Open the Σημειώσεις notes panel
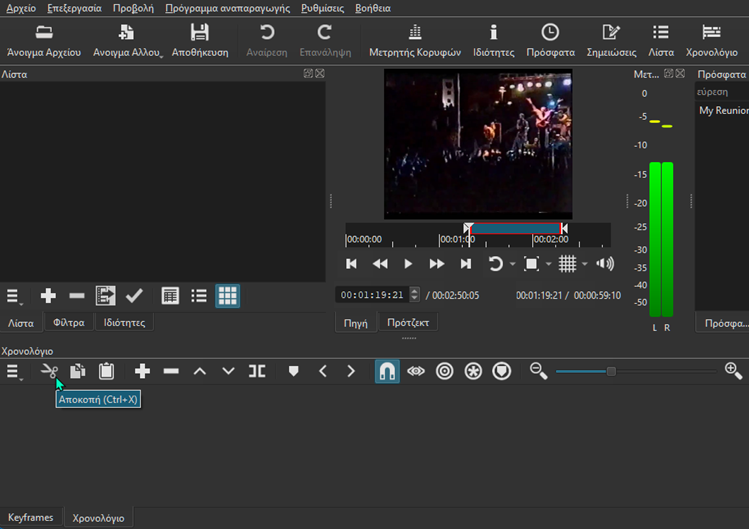This screenshot has width=749, height=529. tap(611, 42)
